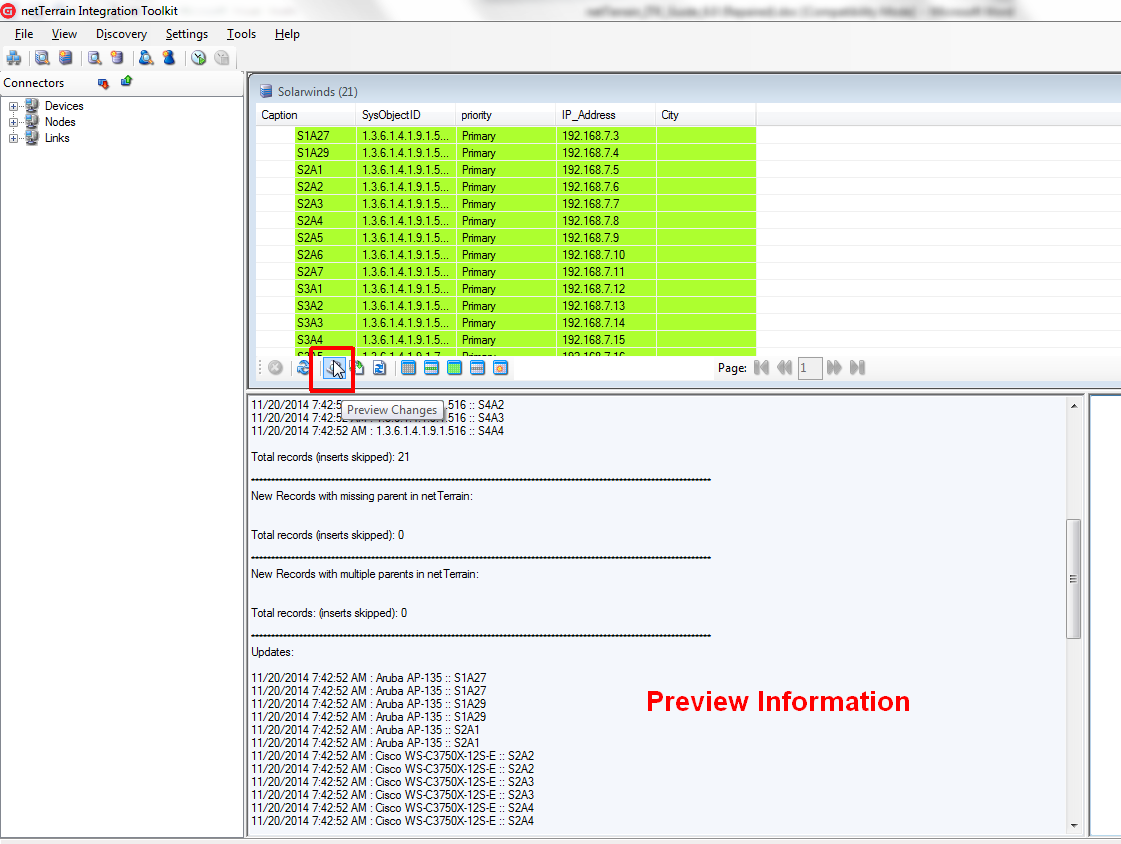Screen dimensions: 1121x844
Task: Open the Tools menu
Action: (x=241, y=34)
